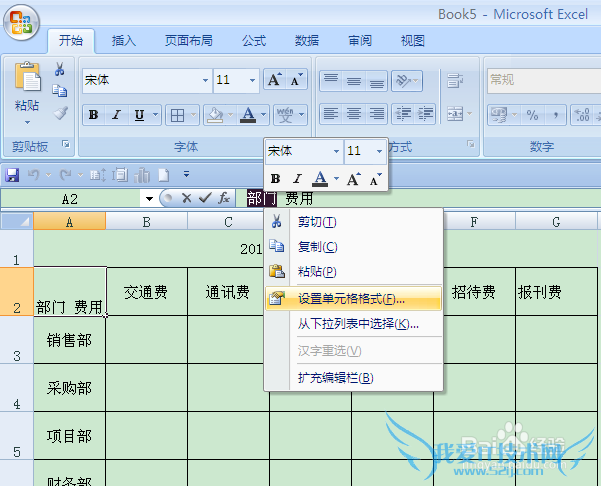Image resolution: width=601 pixels, height=486 pixels.
Task: Toggle Italic in the ribbon font group
Action: 117,115
